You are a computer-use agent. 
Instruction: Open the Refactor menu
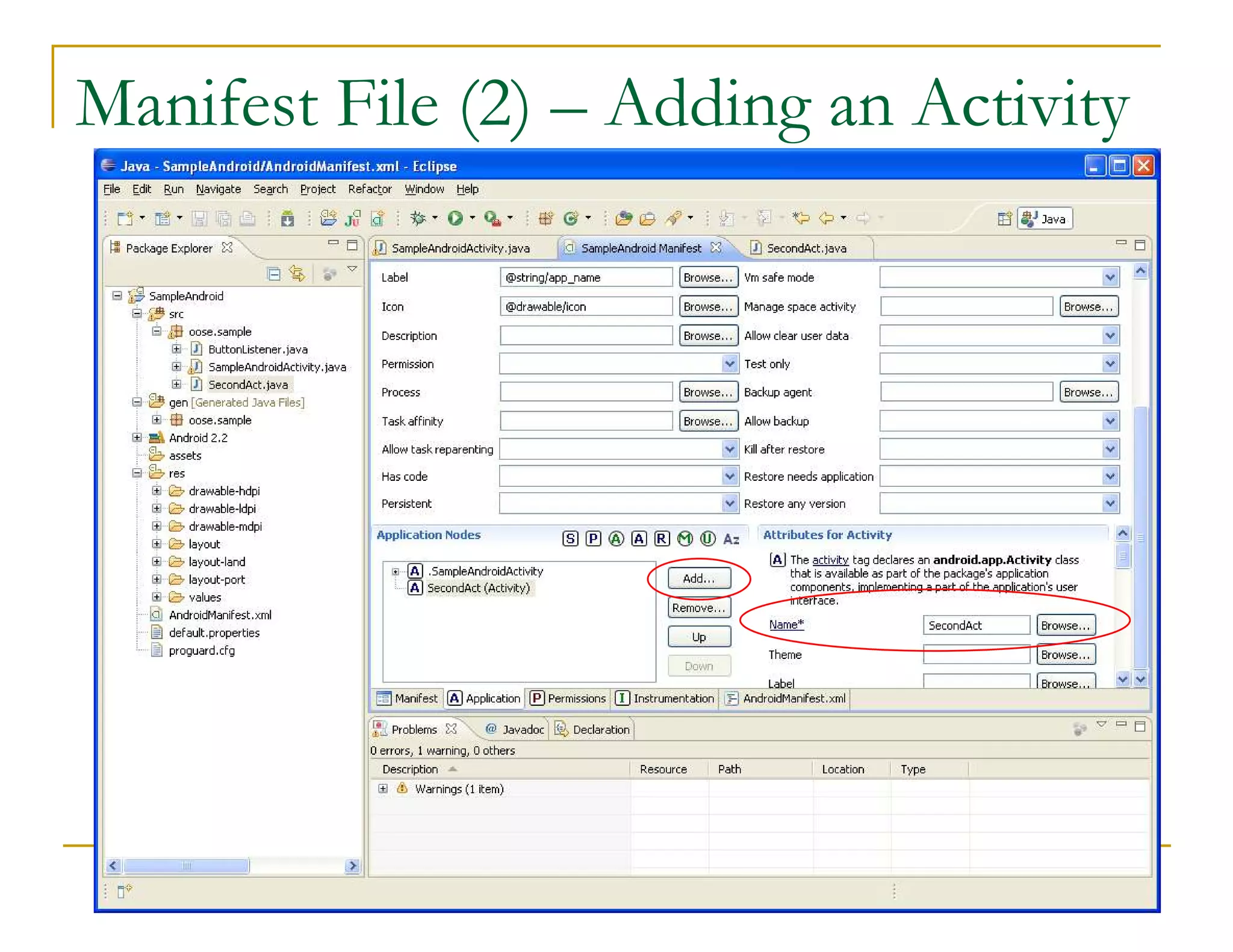[x=370, y=189]
